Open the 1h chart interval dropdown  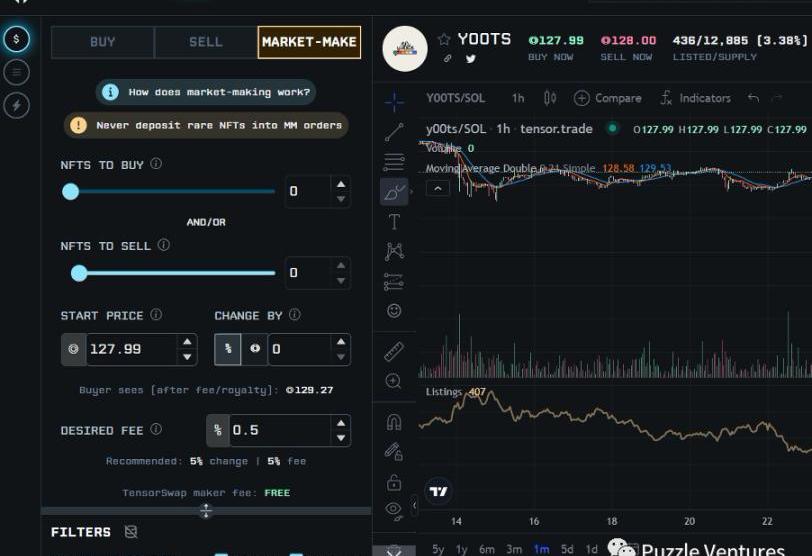click(x=518, y=98)
